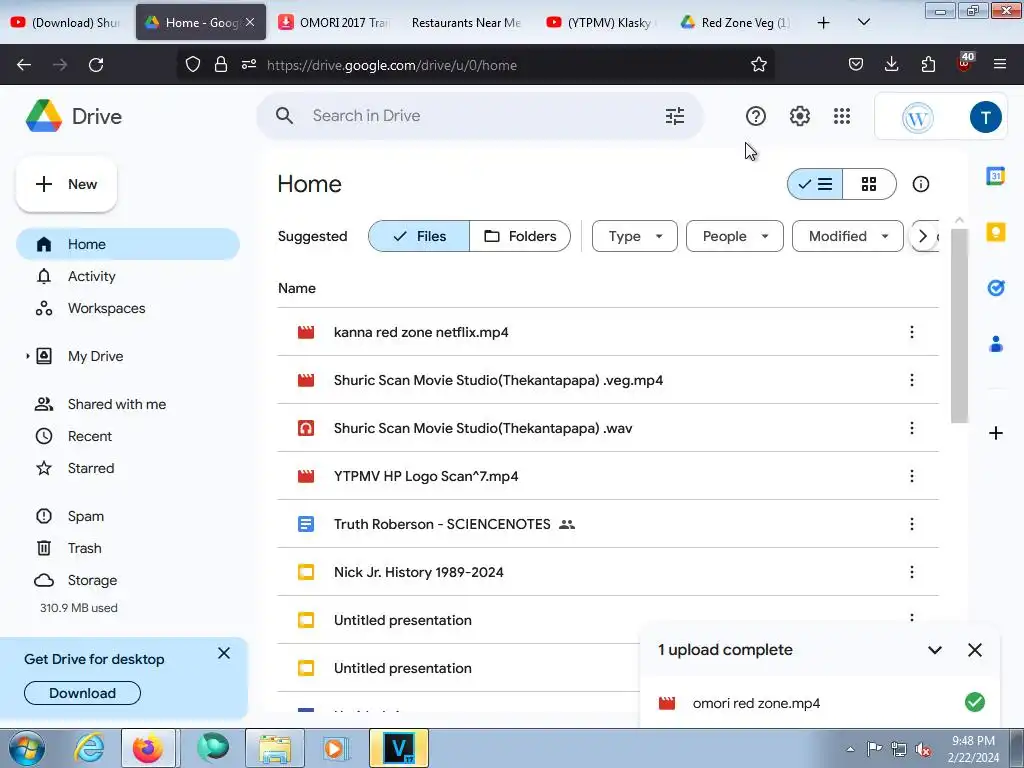Open the People filter dropdown
This screenshot has height=768, width=1024.
tap(735, 236)
